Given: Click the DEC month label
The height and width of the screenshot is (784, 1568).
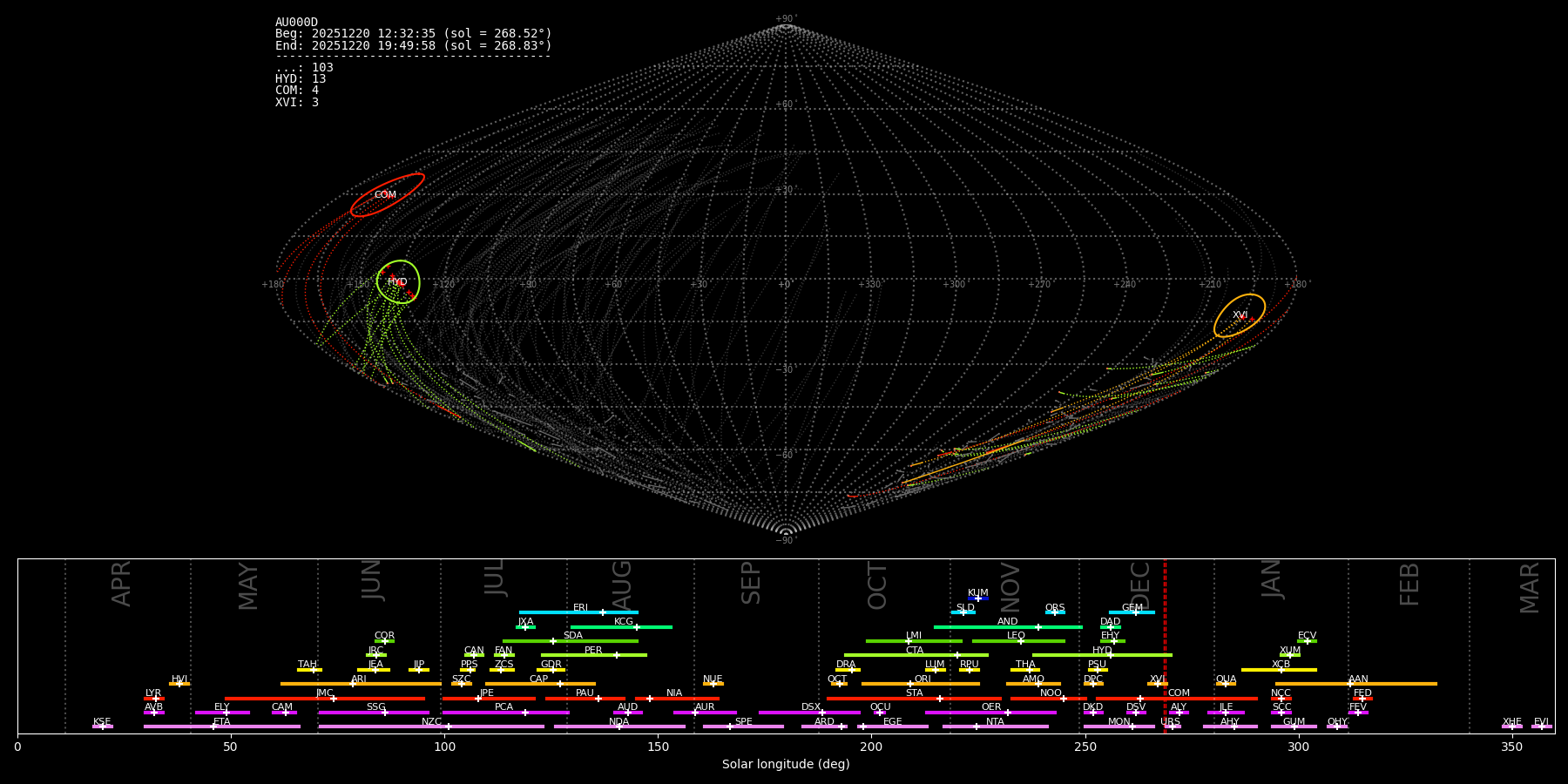Looking at the screenshot, I should (x=1140, y=585).
